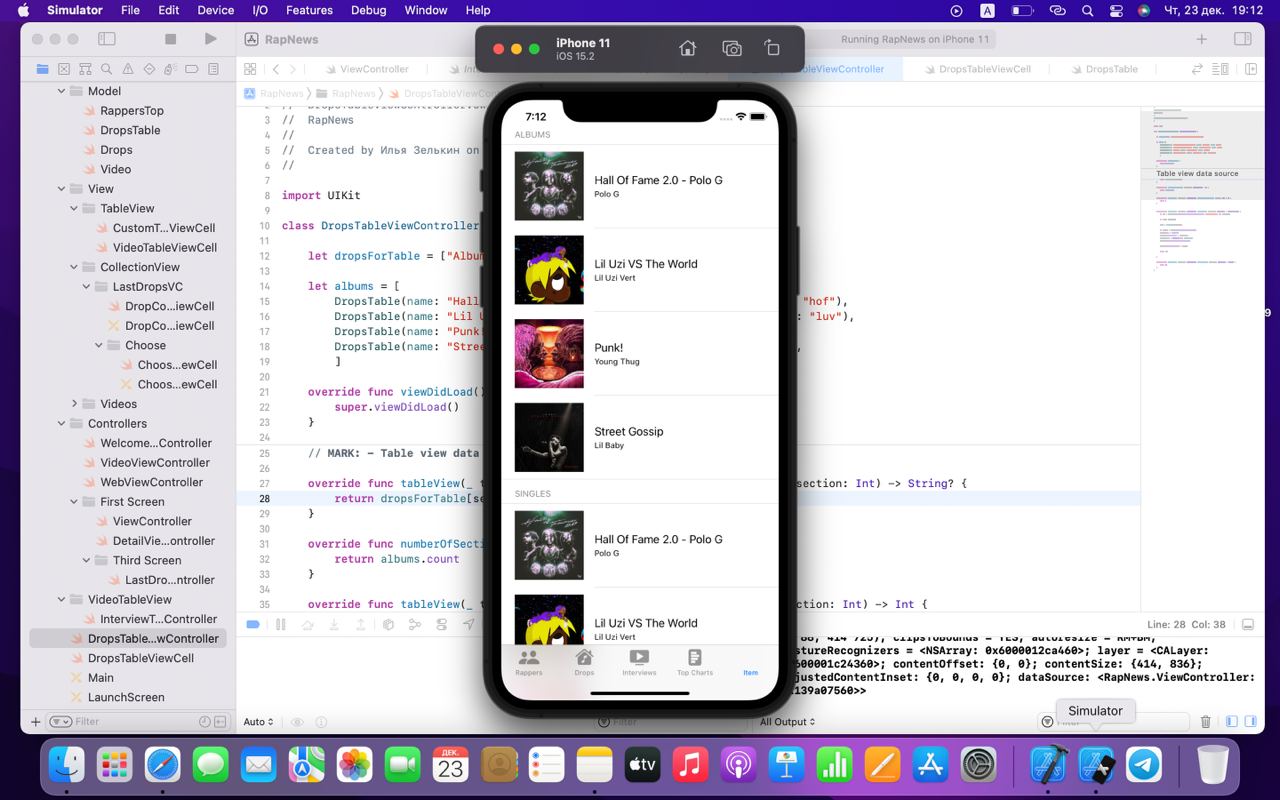Open the Debug menu in menu bar
The width and height of the screenshot is (1280, 800).
[x=368, y=10]
